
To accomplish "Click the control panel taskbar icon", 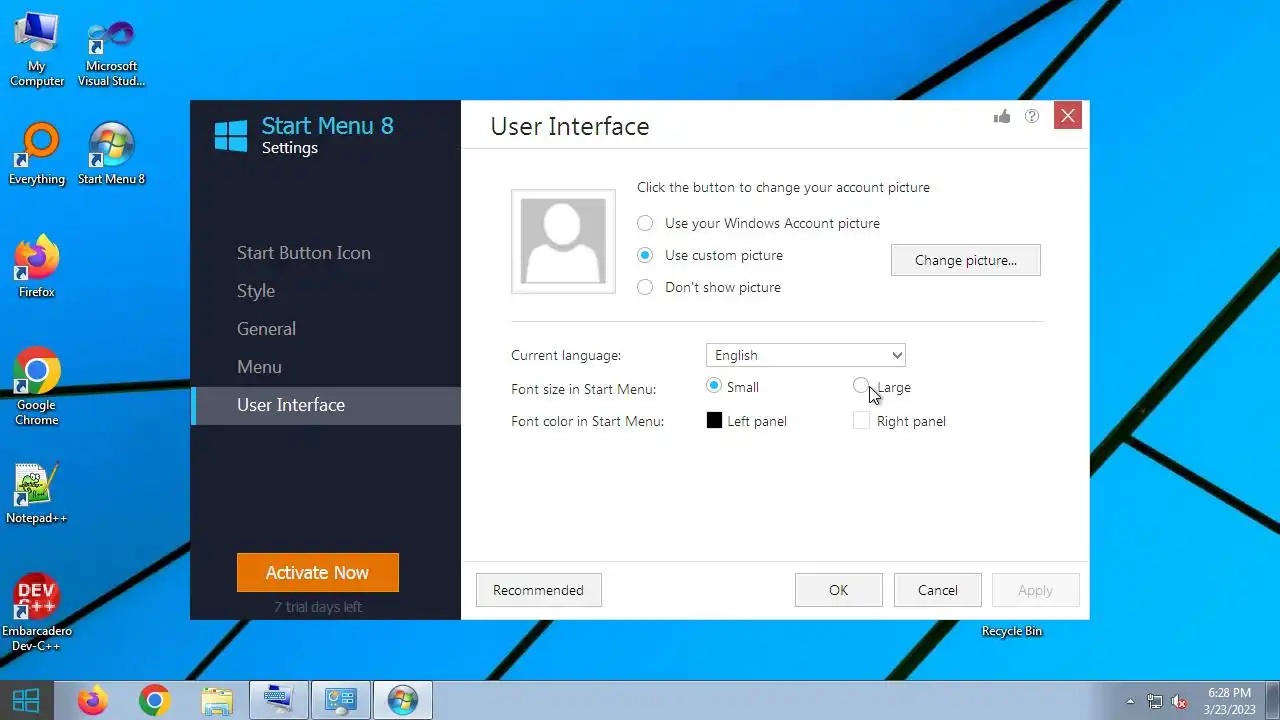I will coord(341,700).
